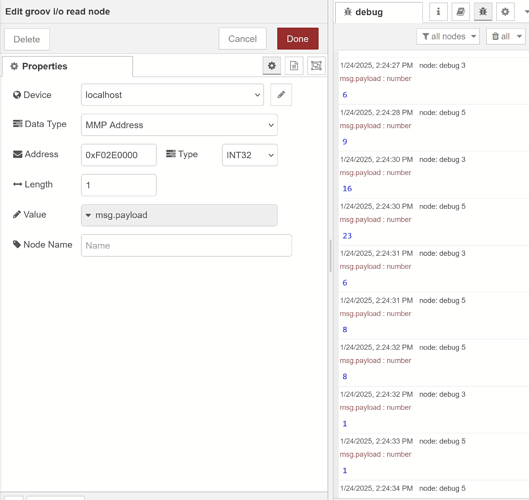Expand sidebar tab list arrow
Screen dimensions: 529x500
(526, 12)
